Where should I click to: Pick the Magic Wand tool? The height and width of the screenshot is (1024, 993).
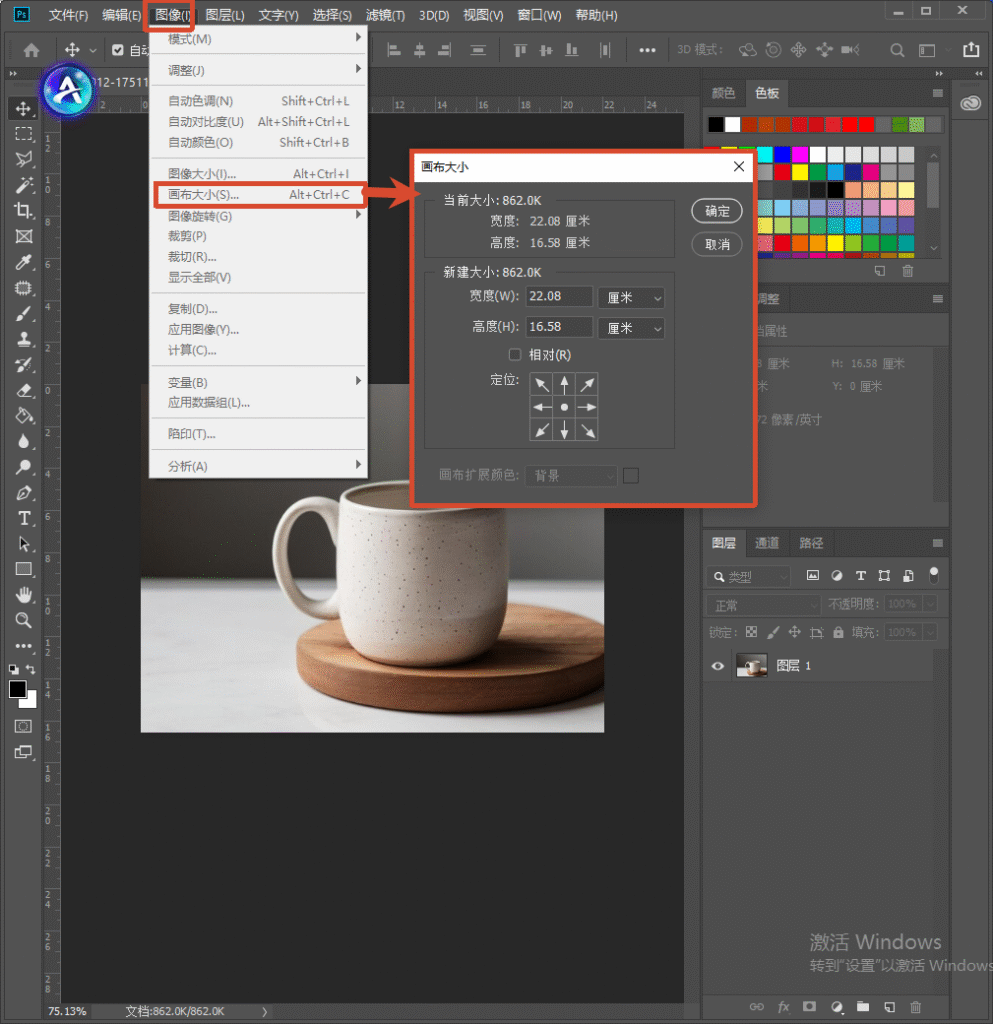coord(24,185)
